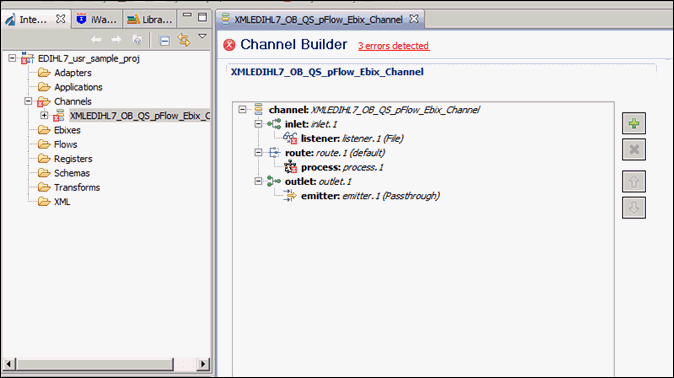Click the Channels folder icon with error
674x378 pixels.
pyautogui.click(x=43, y=101)
